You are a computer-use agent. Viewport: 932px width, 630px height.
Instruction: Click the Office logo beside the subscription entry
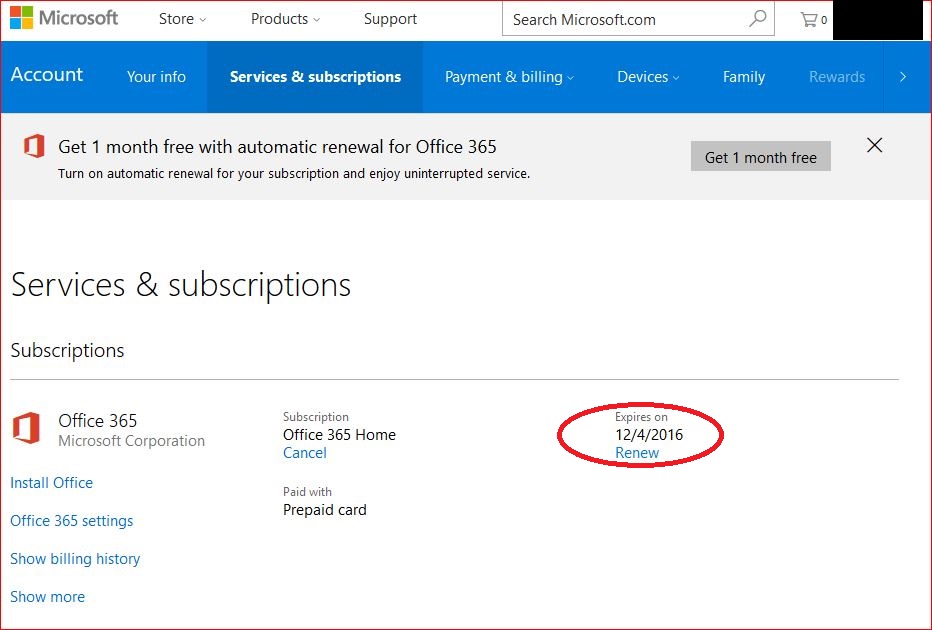tap(31, 427)
